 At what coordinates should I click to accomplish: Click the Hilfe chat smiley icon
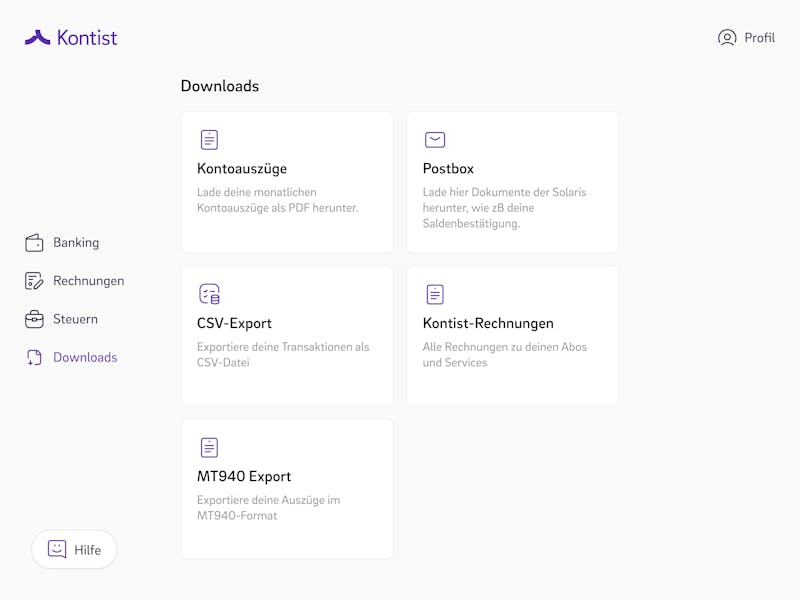point(57,549)
